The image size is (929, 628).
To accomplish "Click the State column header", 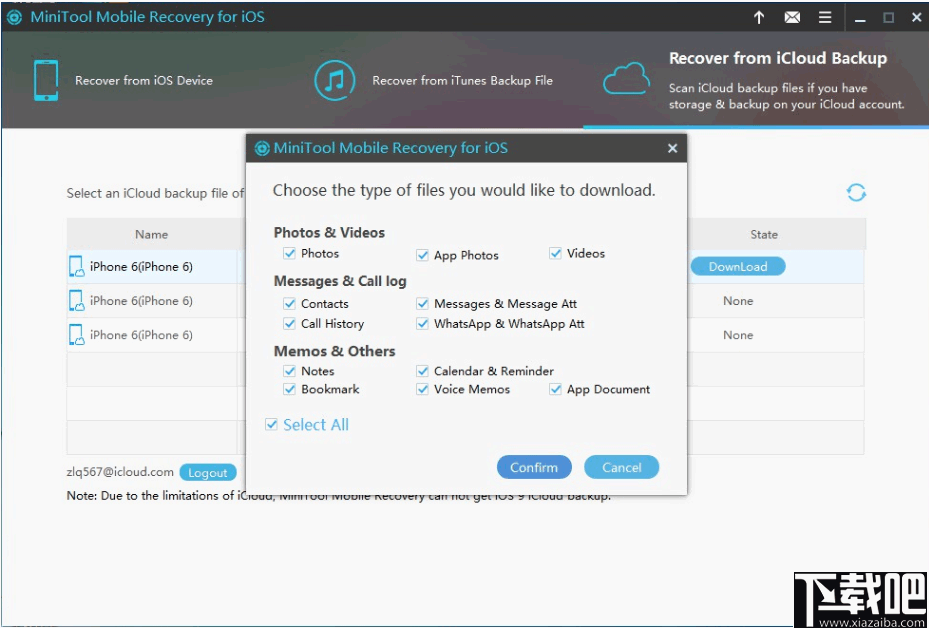I will [764, 235].
